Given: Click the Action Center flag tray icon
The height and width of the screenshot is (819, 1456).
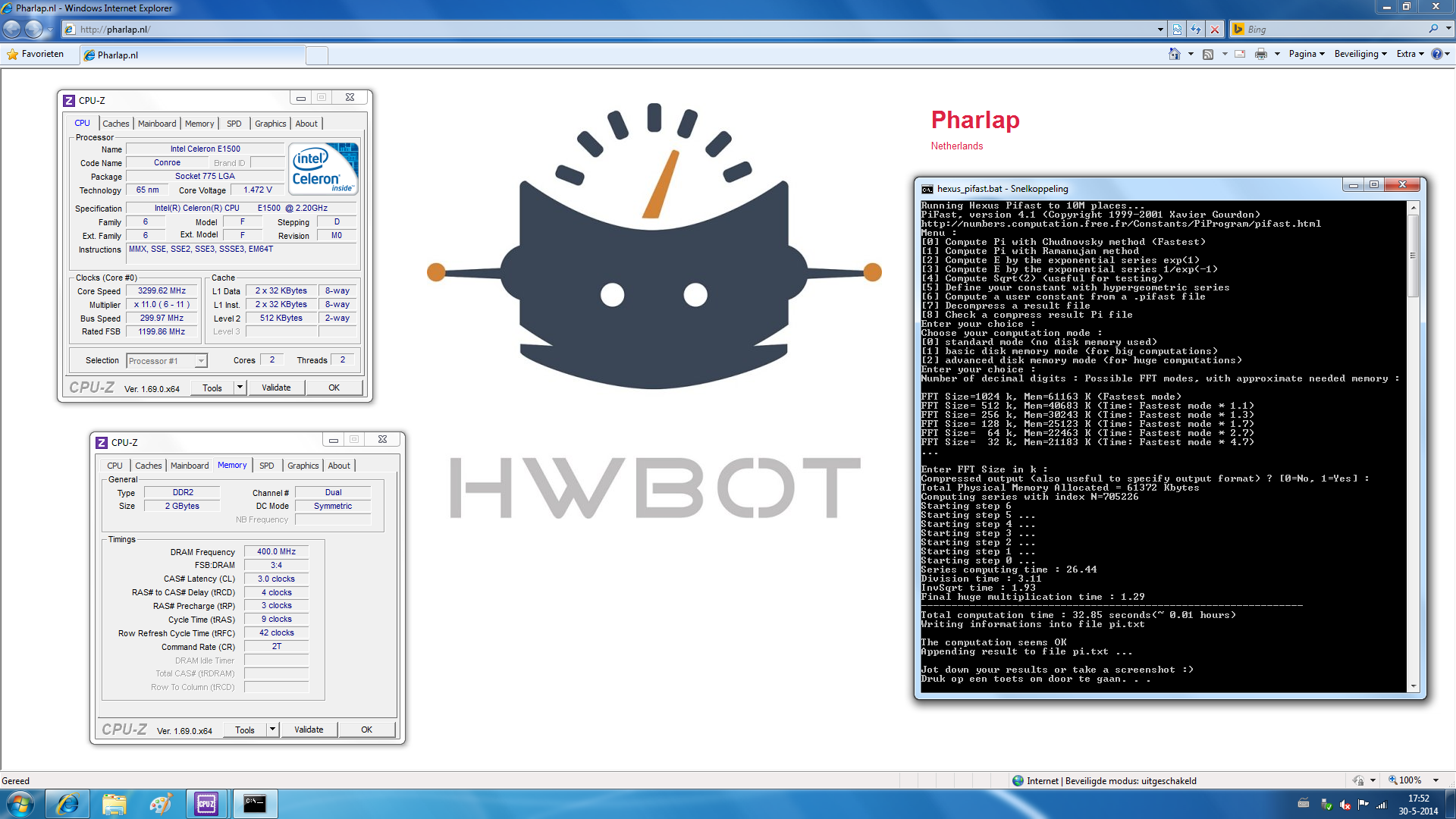Looking at the screenshot, I should pos(1363,805).
